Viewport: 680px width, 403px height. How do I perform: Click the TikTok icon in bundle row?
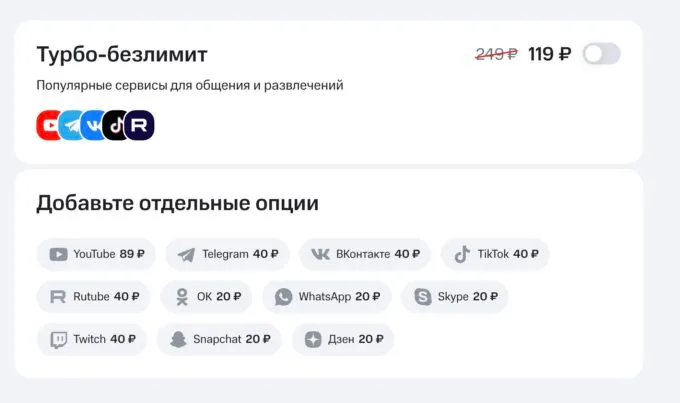(x=116, y=125)
